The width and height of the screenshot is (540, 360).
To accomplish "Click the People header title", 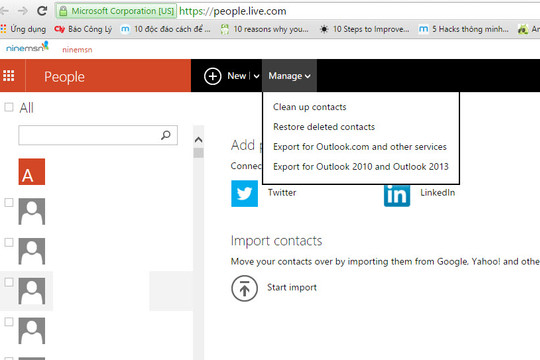I will tap(64, 77).
